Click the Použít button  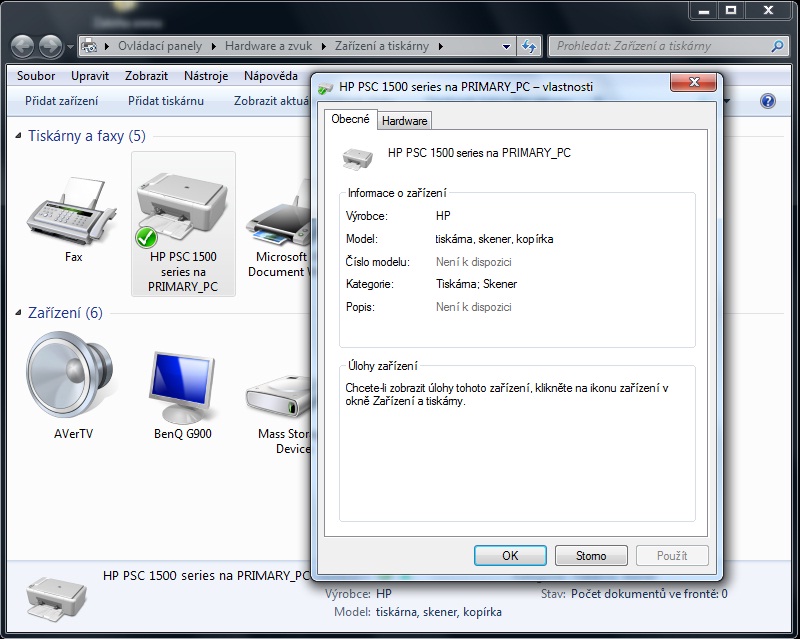tap(672, 555)
